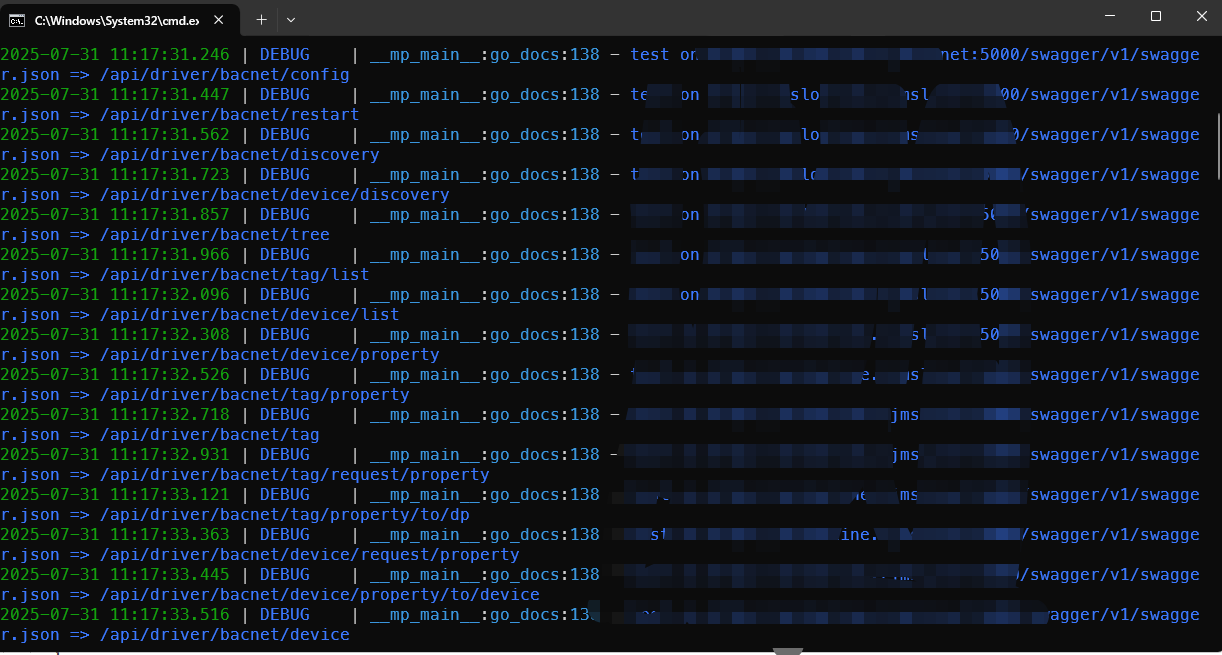Click the path /api/driver/bacnet/config
The height and width of the screenshot is (655, 1222).
225,75
